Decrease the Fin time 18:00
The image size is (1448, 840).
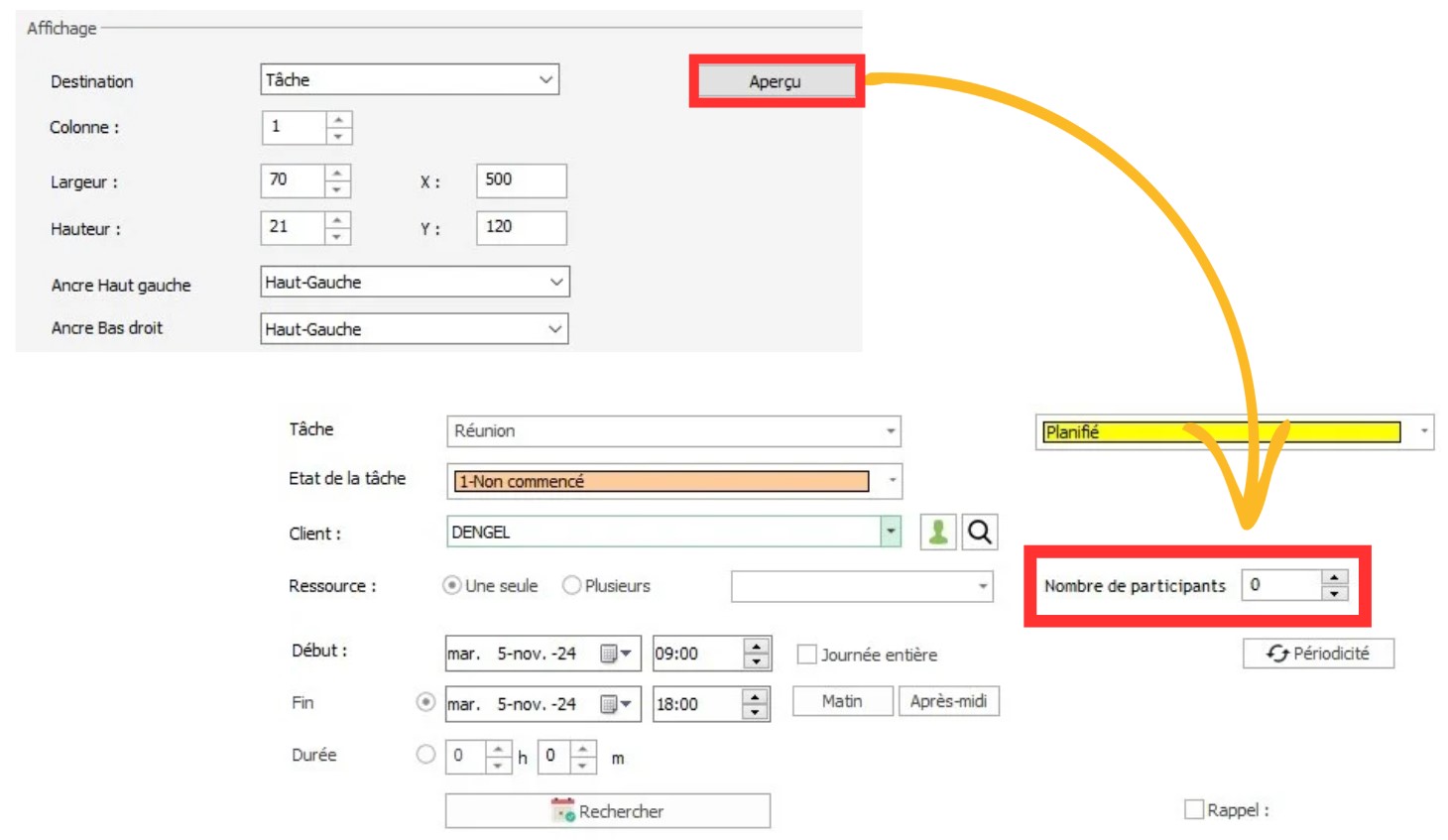coord(756,712)
